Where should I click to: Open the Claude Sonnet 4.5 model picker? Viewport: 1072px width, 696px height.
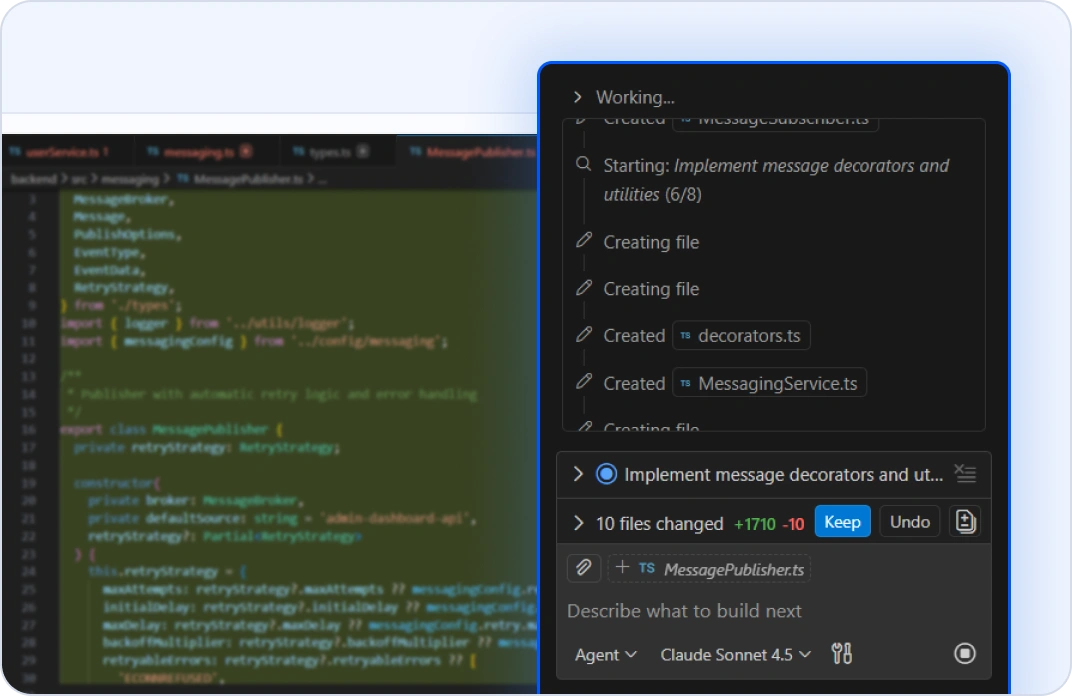click(735, 654)
